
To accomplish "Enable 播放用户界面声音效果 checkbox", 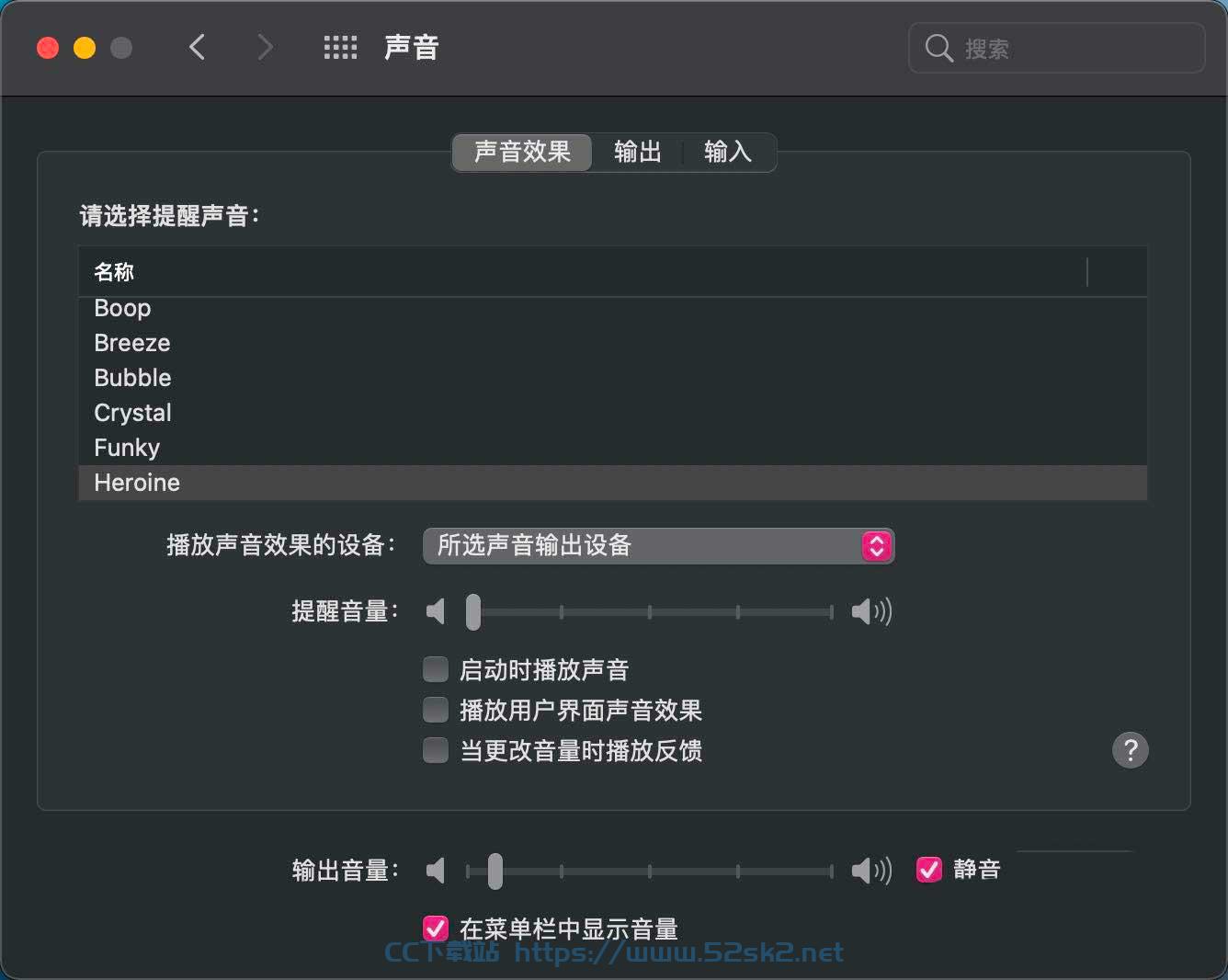I will coord(436,710).
